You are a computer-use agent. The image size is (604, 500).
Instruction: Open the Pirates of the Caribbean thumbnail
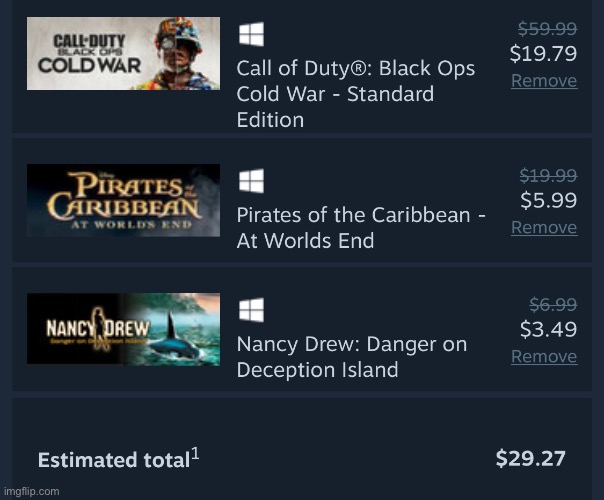[123, 200]
